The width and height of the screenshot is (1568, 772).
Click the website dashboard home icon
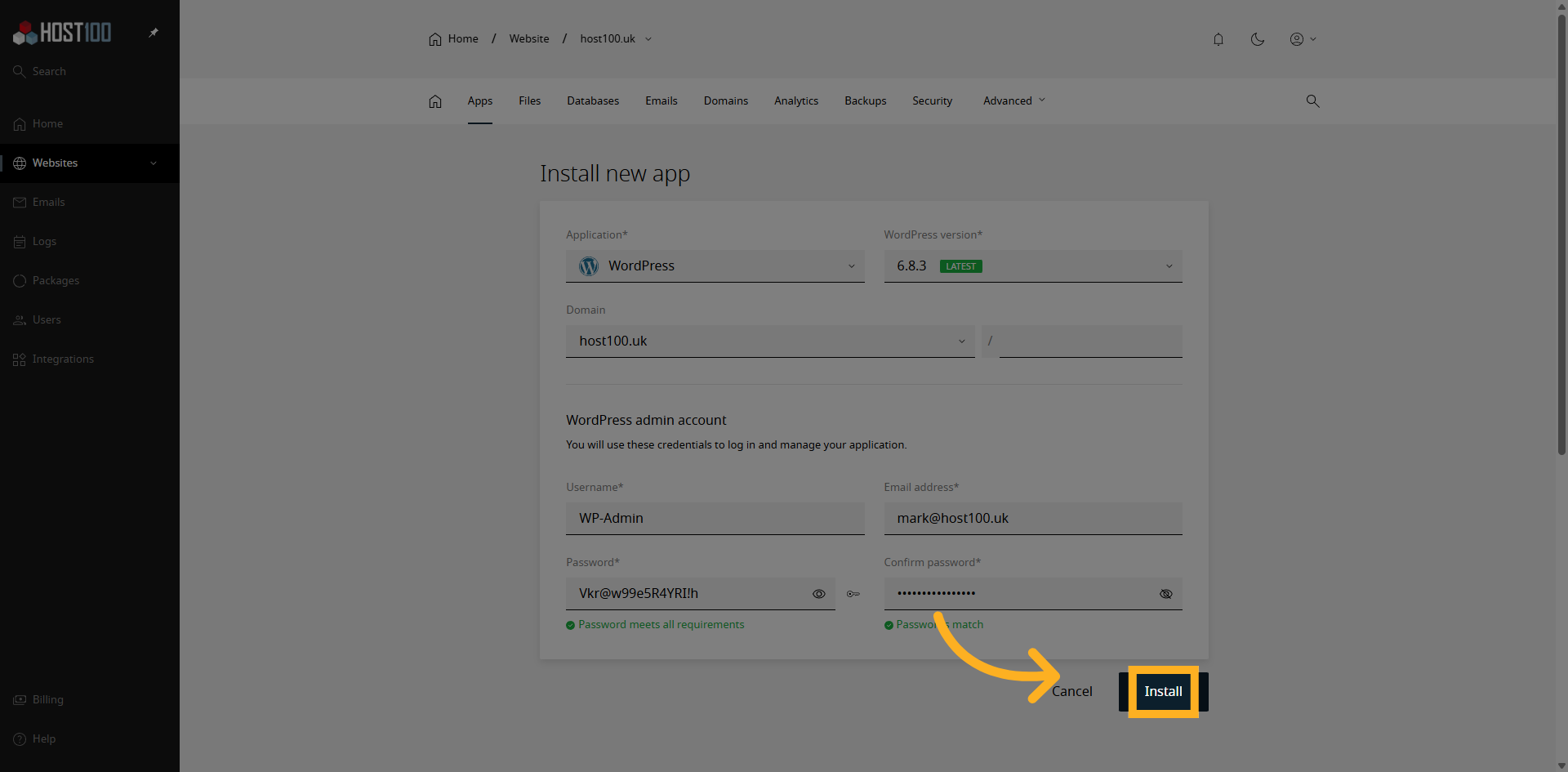tap(435, 101)
